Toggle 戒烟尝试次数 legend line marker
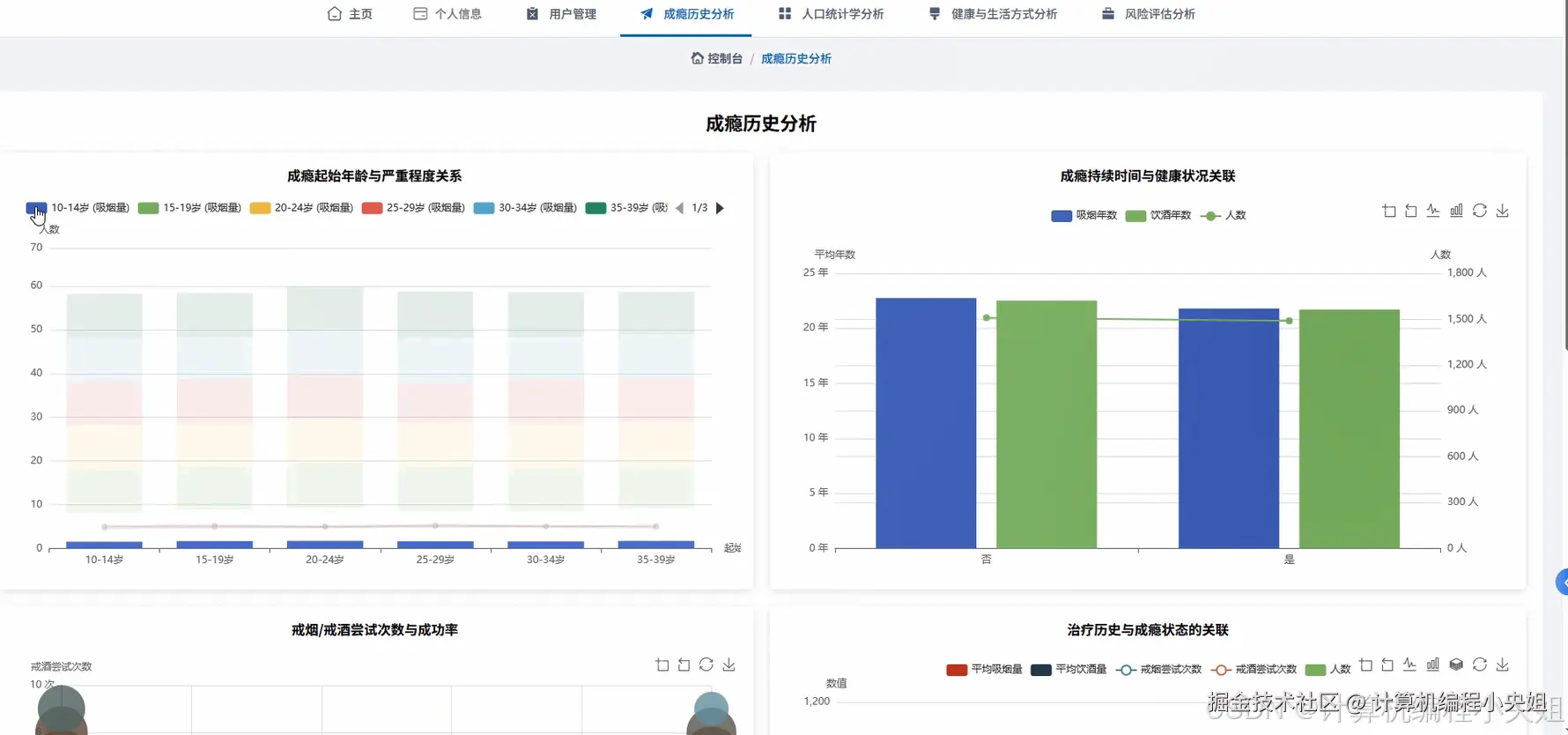Viewport: 1568px width, 735px height. [1126, 670]
